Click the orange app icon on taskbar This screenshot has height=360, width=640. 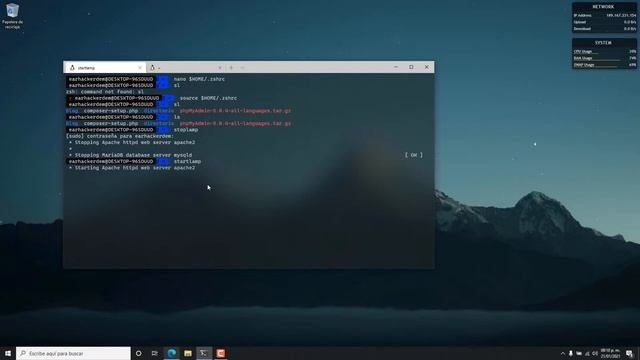click(x=220, y=353)
